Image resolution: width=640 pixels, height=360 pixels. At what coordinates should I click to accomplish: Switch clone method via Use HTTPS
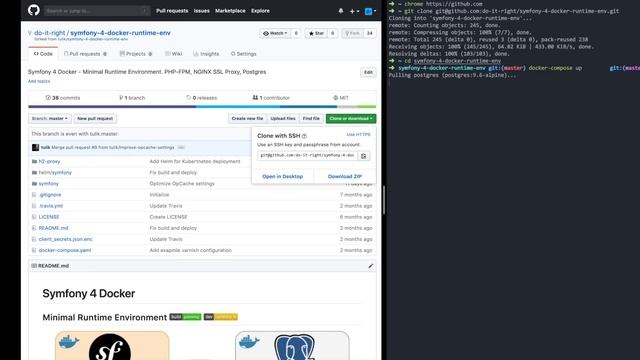point(358,135)
